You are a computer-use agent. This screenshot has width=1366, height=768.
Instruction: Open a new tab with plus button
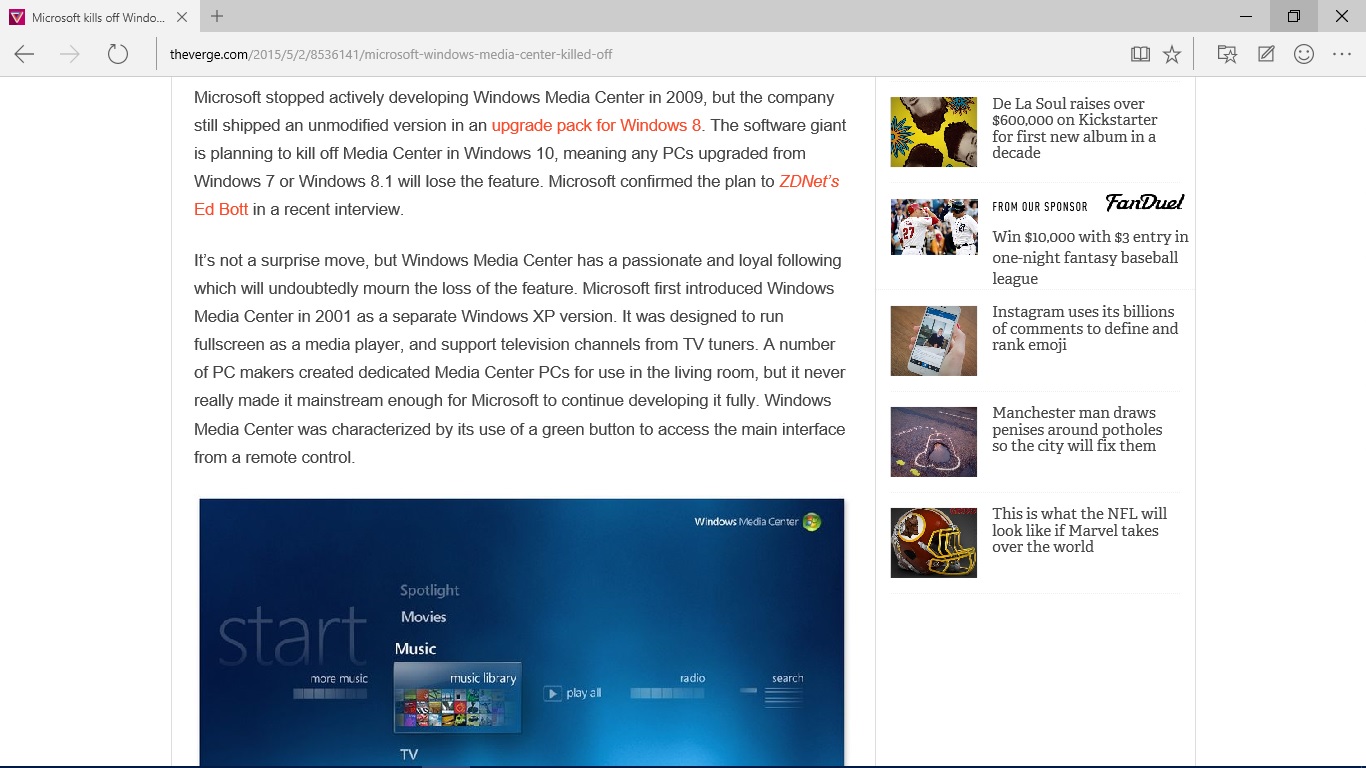pyautogui.click(x=217, y=16)
